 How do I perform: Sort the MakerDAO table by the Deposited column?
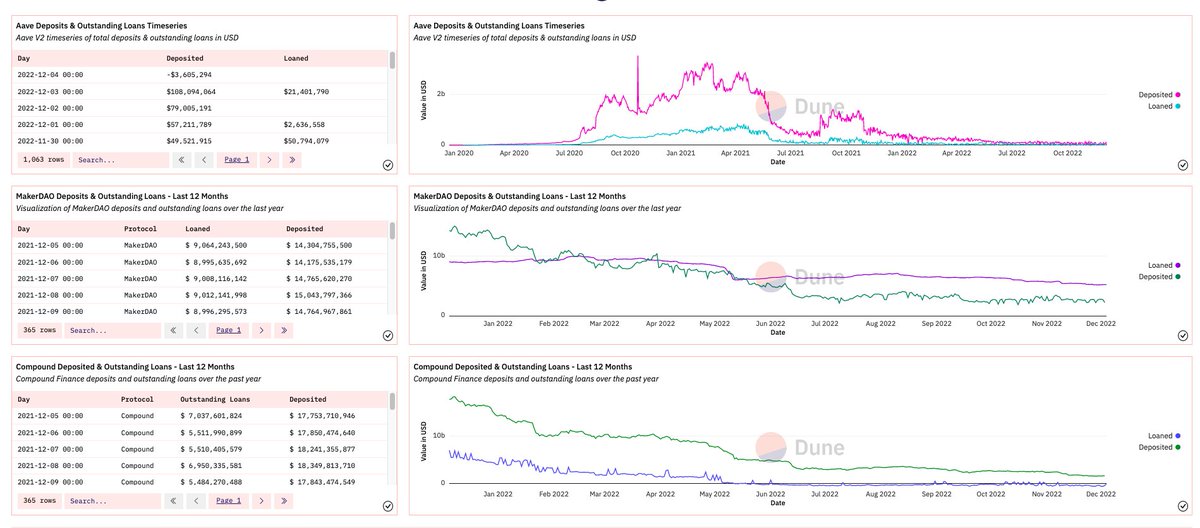click(x=305, y=229)
